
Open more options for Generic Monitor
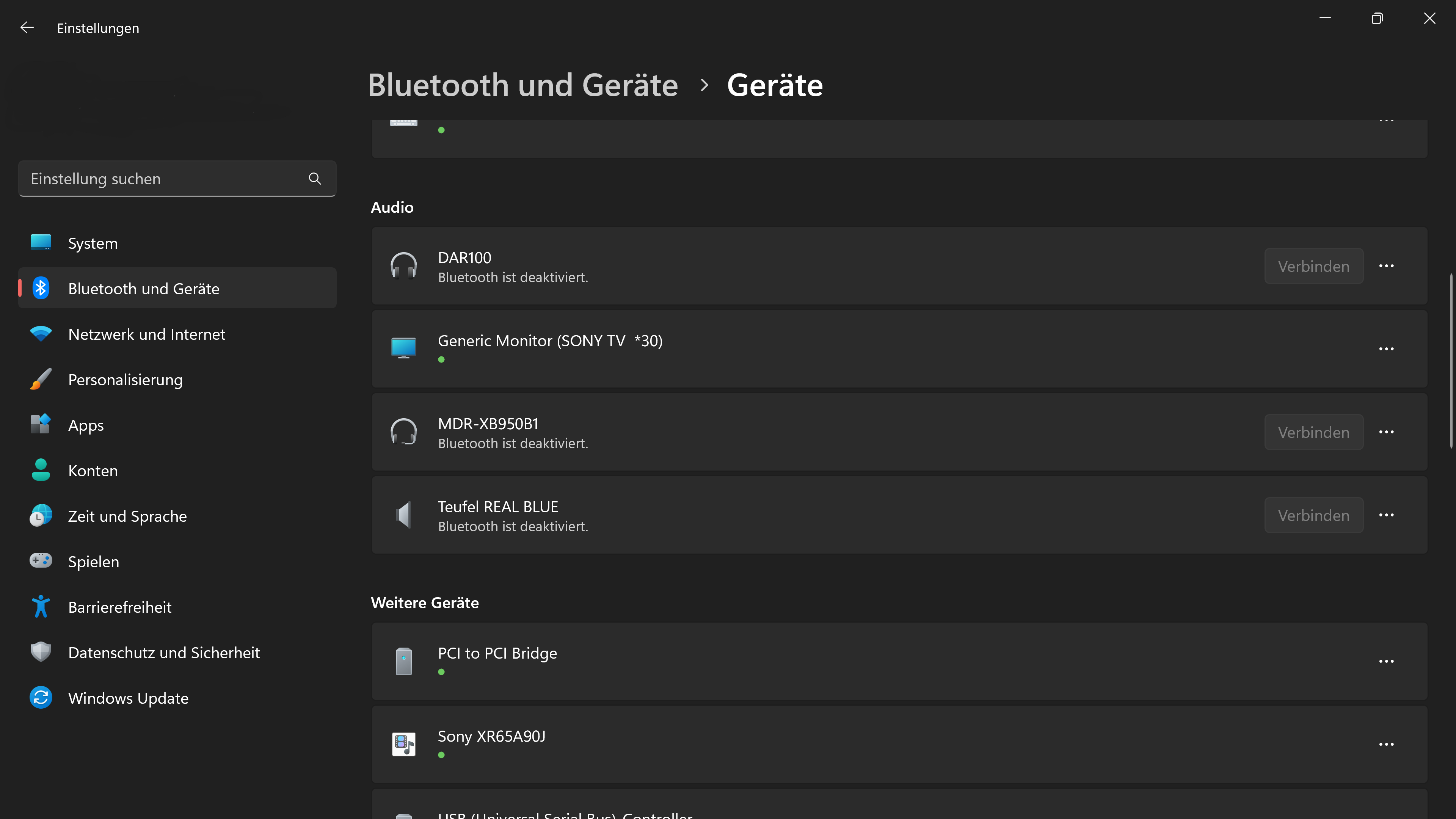1386,349
